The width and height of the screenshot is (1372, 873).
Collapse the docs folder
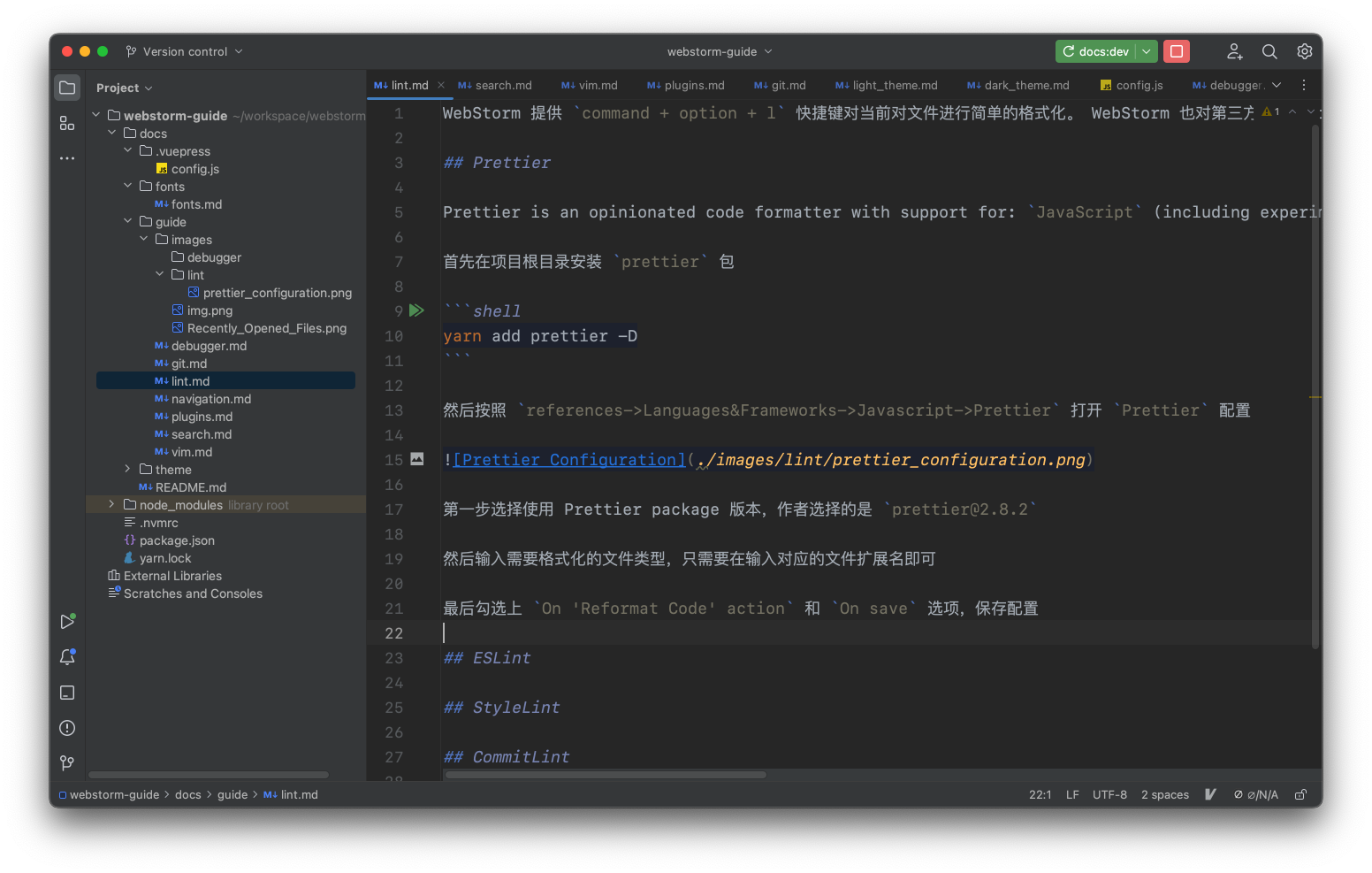coord(112,133)
